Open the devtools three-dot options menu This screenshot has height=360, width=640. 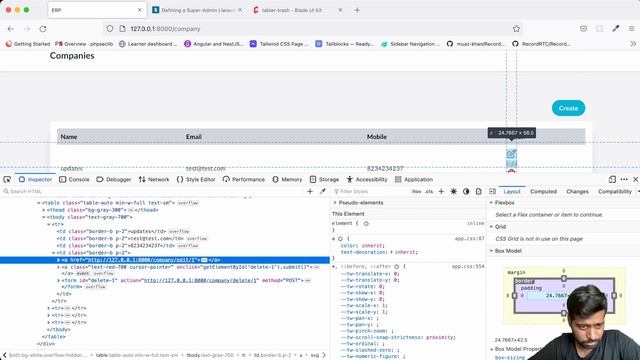tap(624, 179)
